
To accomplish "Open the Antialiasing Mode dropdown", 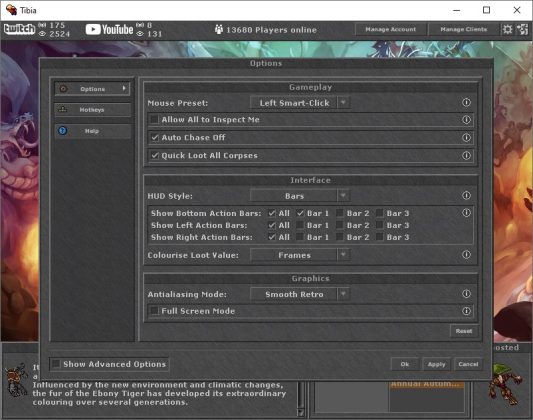I will tap(300, 294).
